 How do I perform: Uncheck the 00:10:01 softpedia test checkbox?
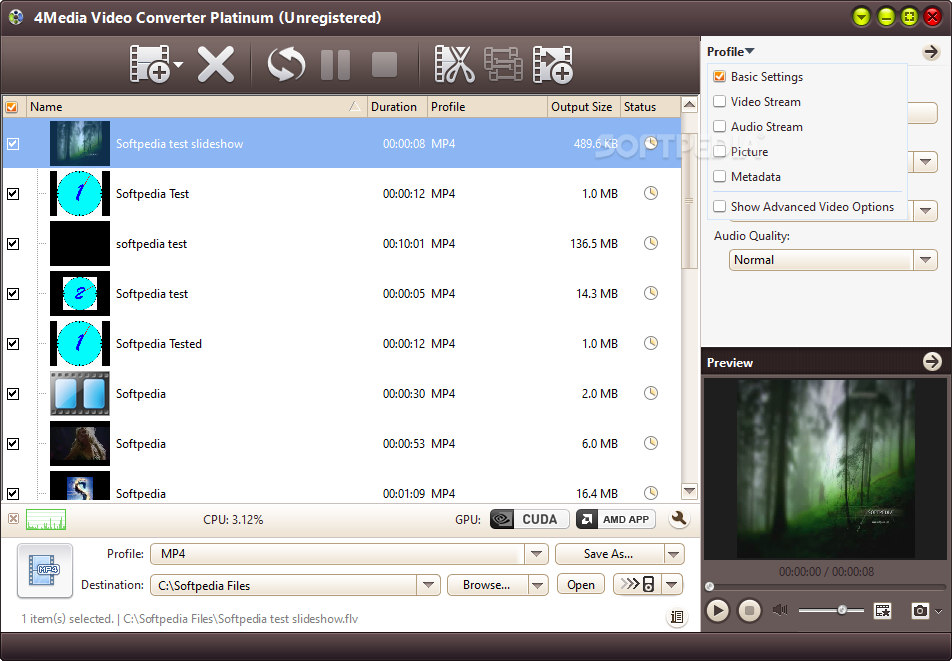point(13,243)
